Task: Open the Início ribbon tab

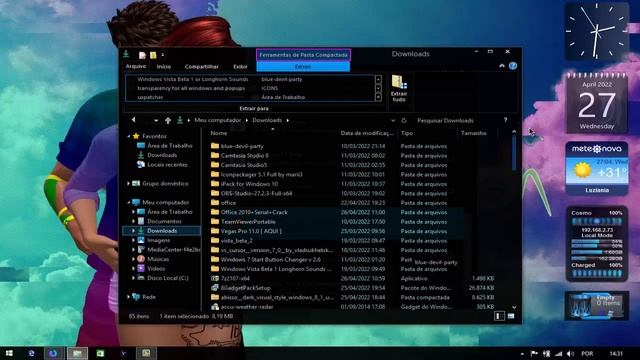Action: click(164, 67)
